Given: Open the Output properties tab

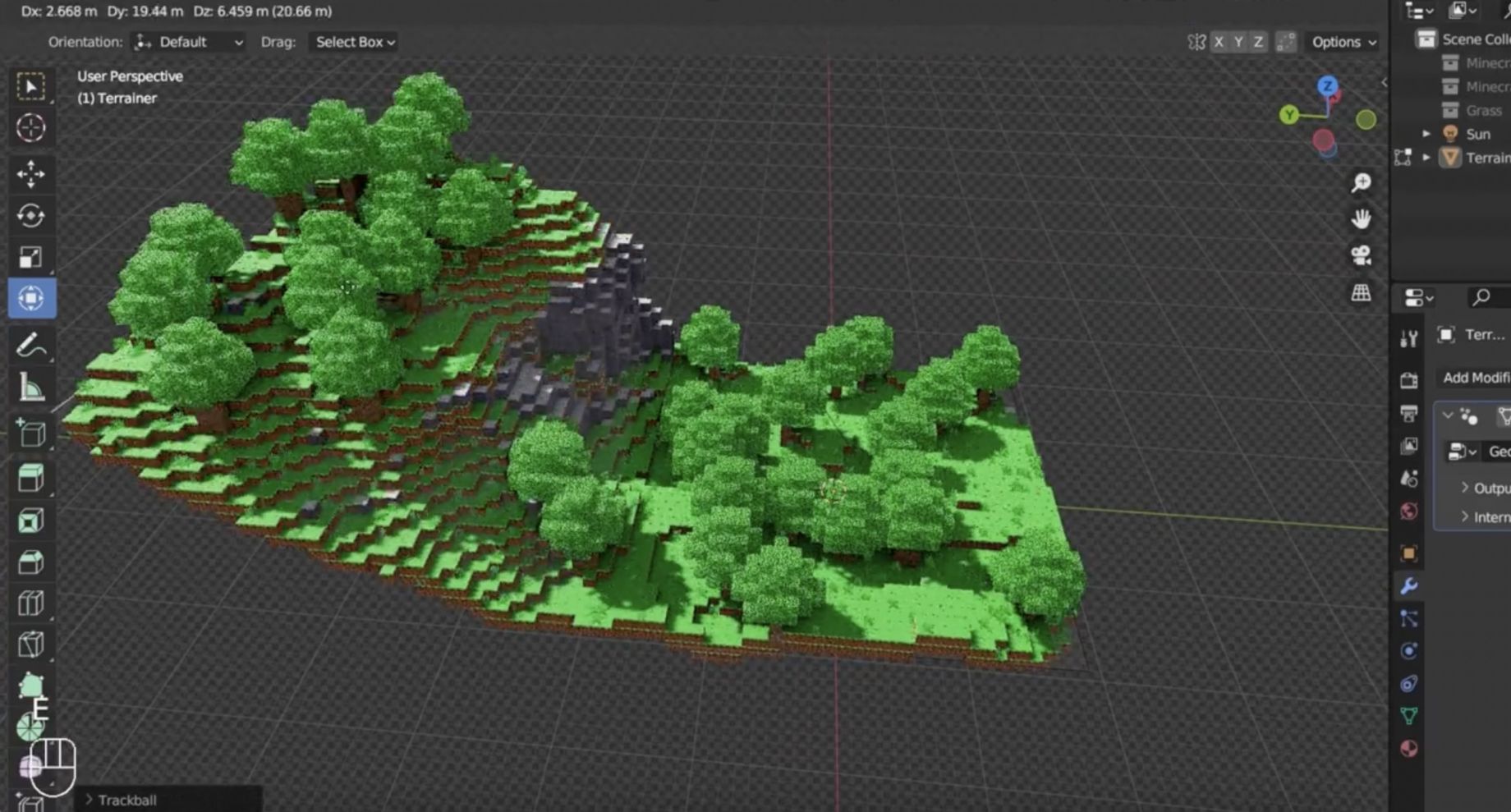Looking at the screenshot, I should [x=1409, y=413].
